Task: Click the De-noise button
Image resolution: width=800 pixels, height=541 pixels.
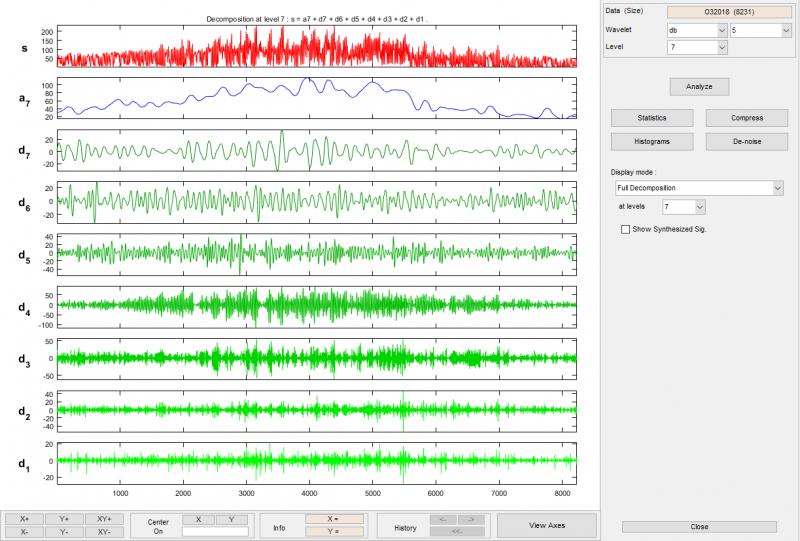Action: pyautogui.click(x=746, y=142)
